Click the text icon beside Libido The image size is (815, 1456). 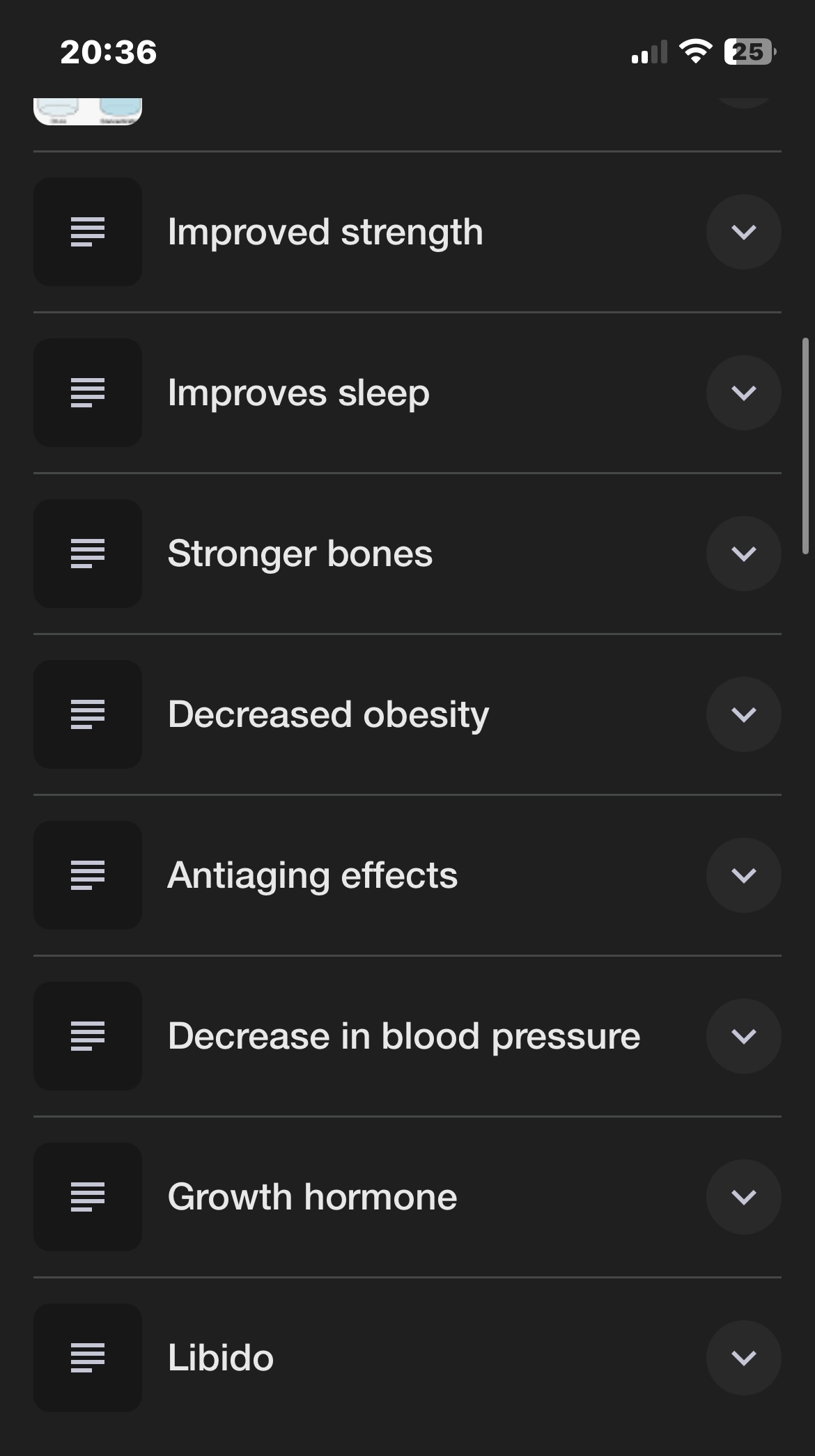[88, 1358]
